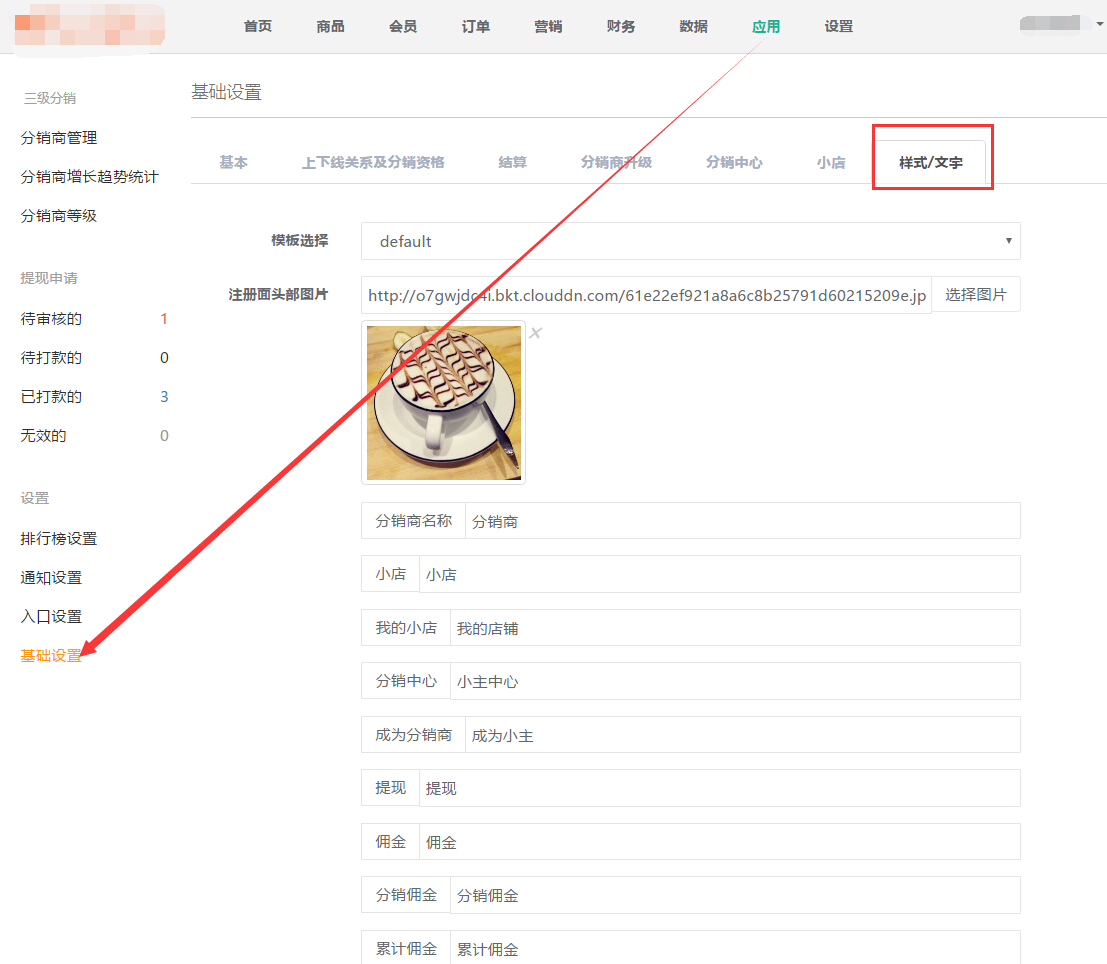The width and height of the screenshot is (1107, 964).
Task: Open the 订单 top menu item
Action: (x=476, y=26)
